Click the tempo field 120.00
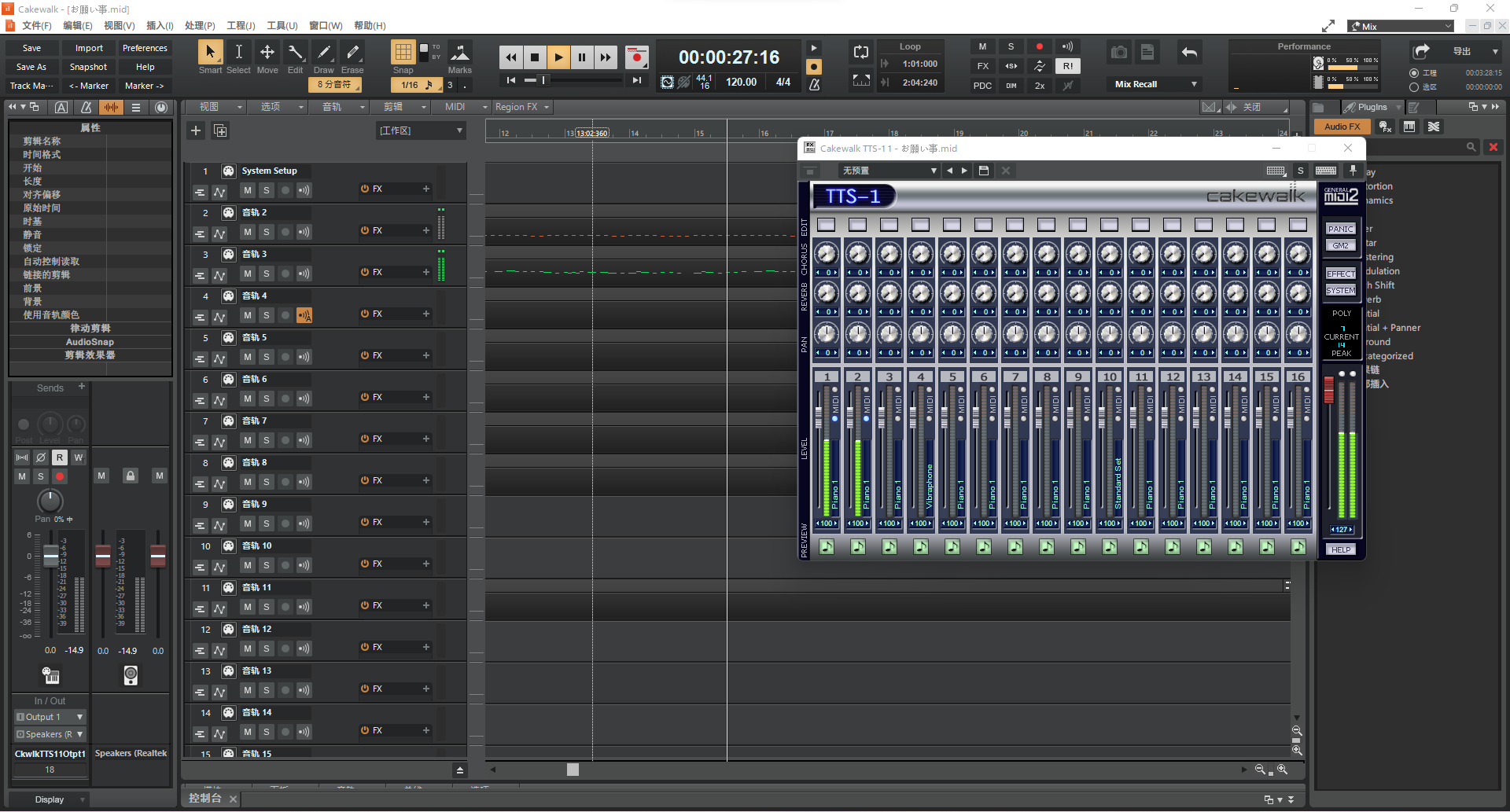This screenshot has width=1510, height=812. (x=741, y=82)
